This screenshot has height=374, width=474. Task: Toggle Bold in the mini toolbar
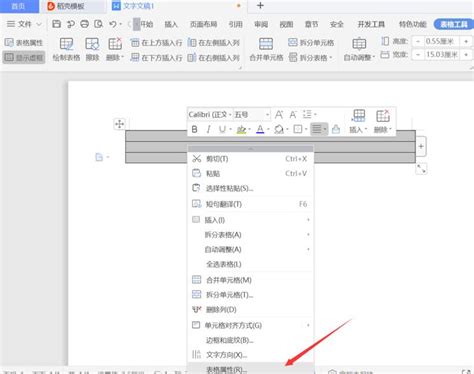click(194, 129)
